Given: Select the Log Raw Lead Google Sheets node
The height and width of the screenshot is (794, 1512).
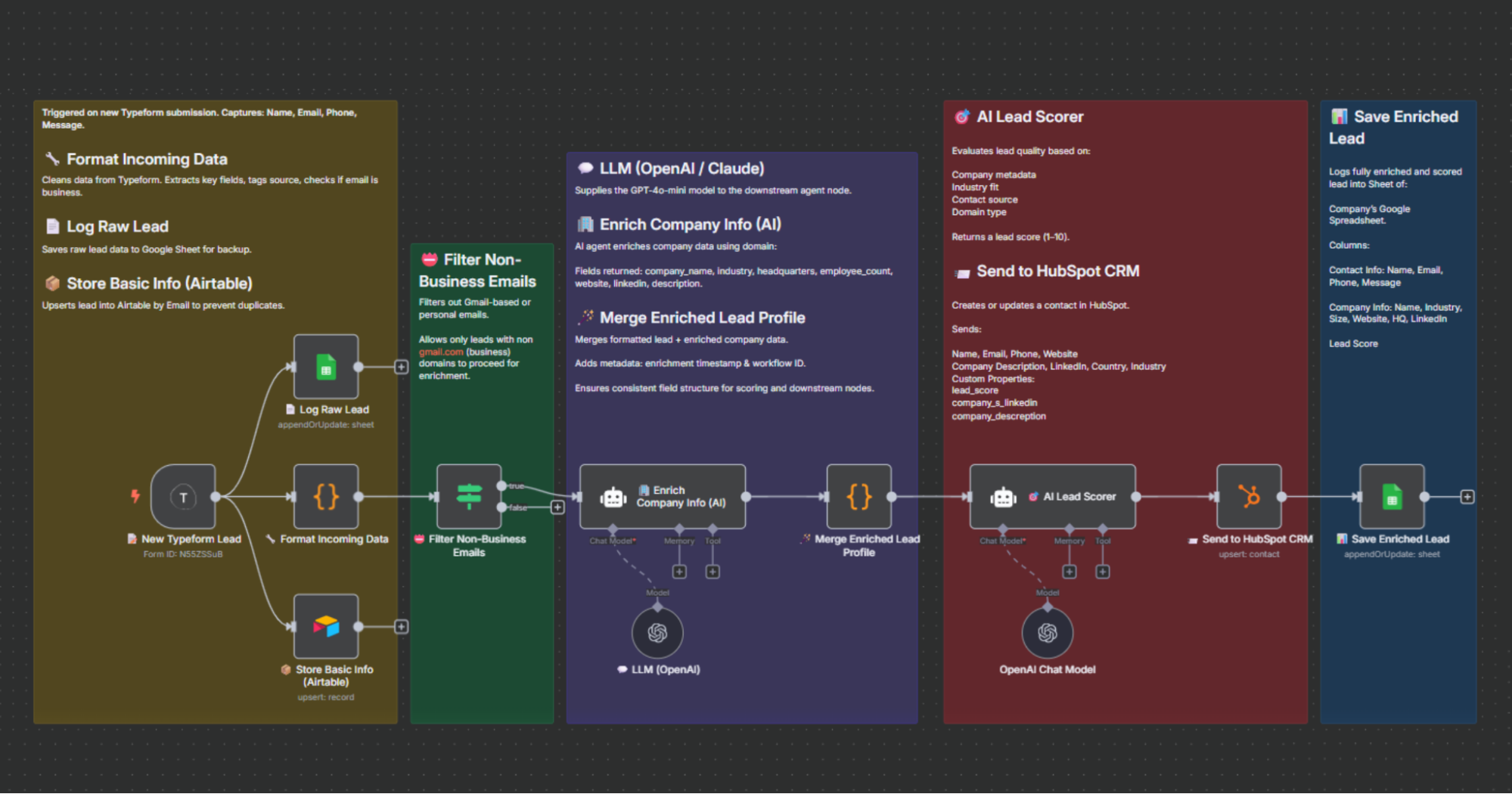Looking at the screenshot, I should pos(326,366).
